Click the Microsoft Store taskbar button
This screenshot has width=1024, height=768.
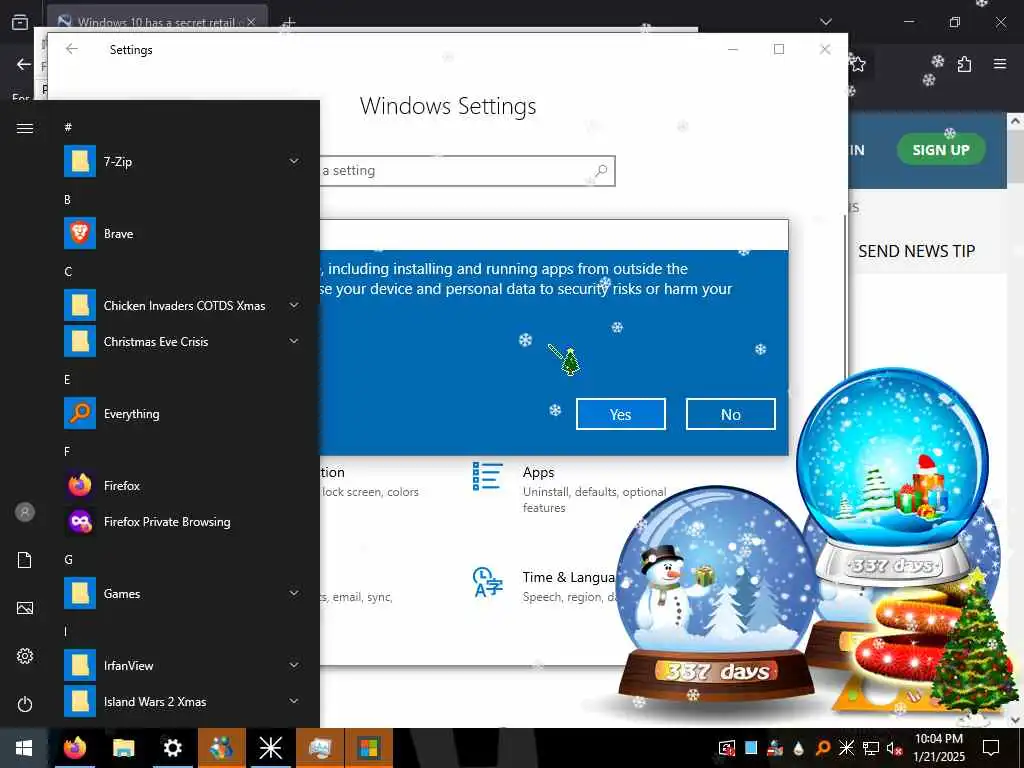pyautogui.click(x=368, y=748)
